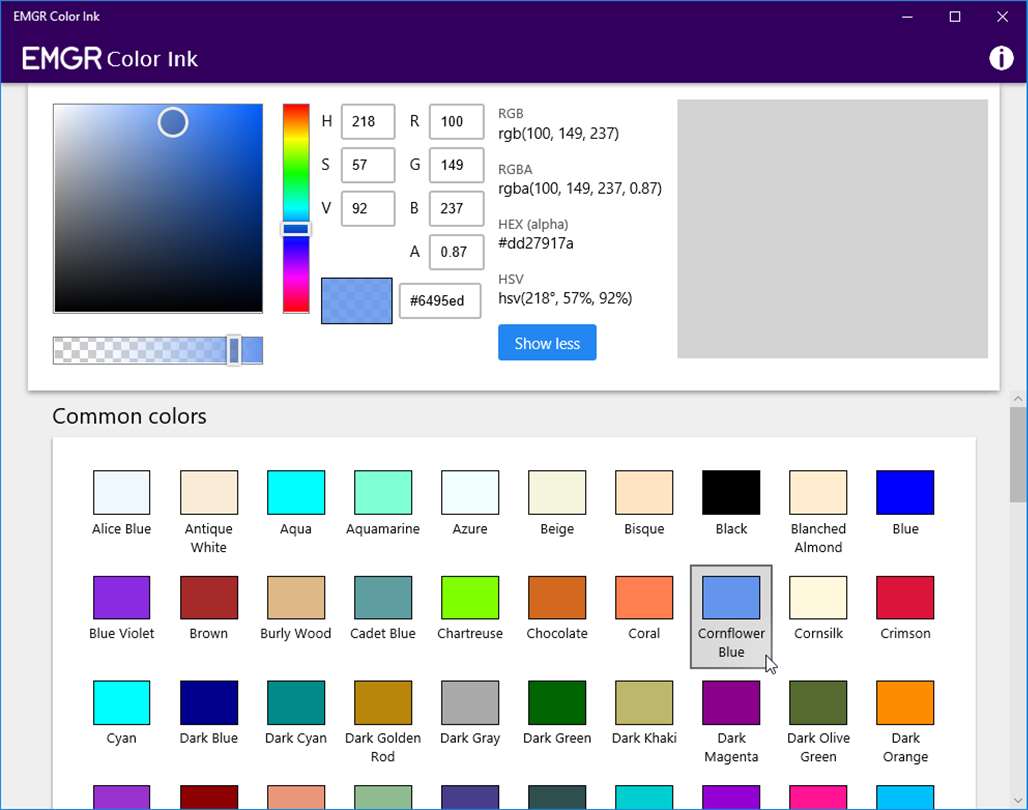Select the Dark Golden Rod swatch
Viewport: 1028px width, 810px height.
click(x=383, y=702)
